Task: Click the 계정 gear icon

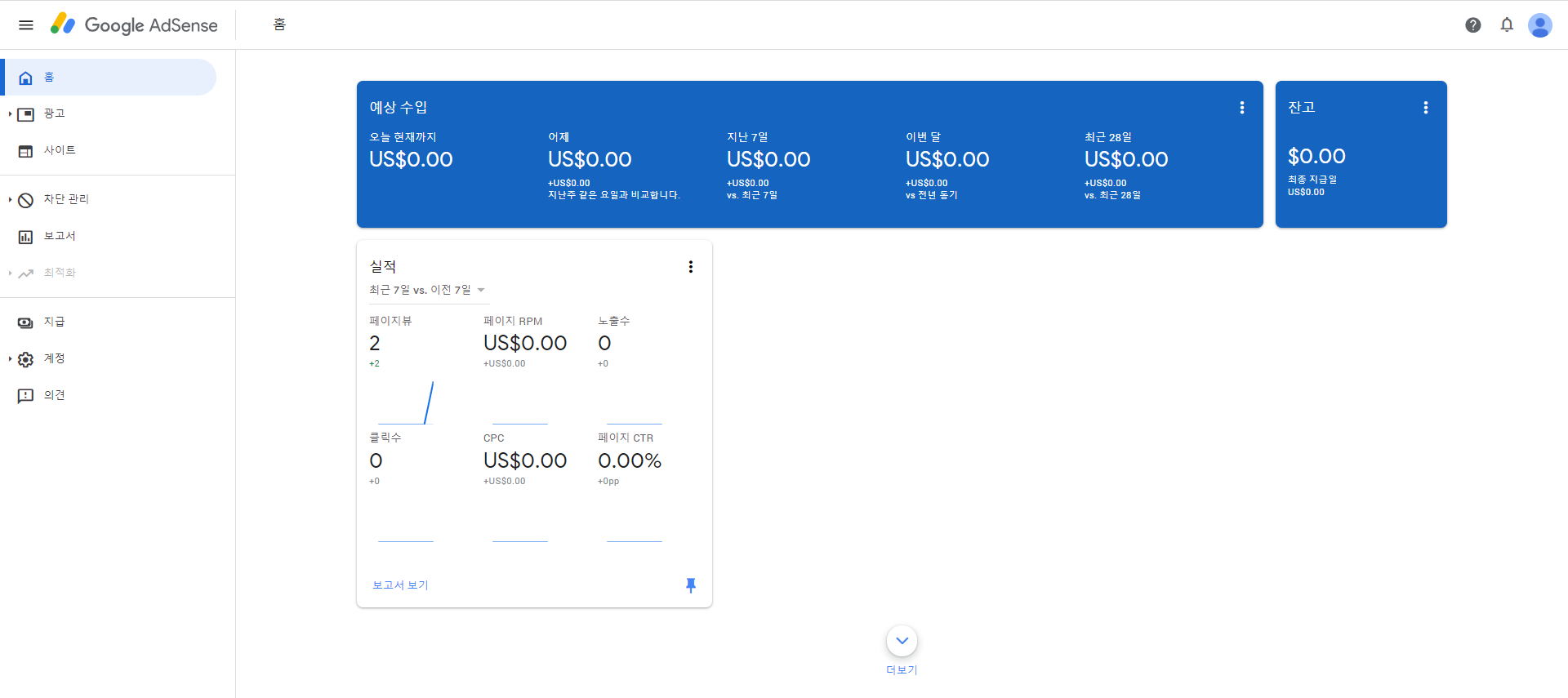Action: click(x=26, y=359)
